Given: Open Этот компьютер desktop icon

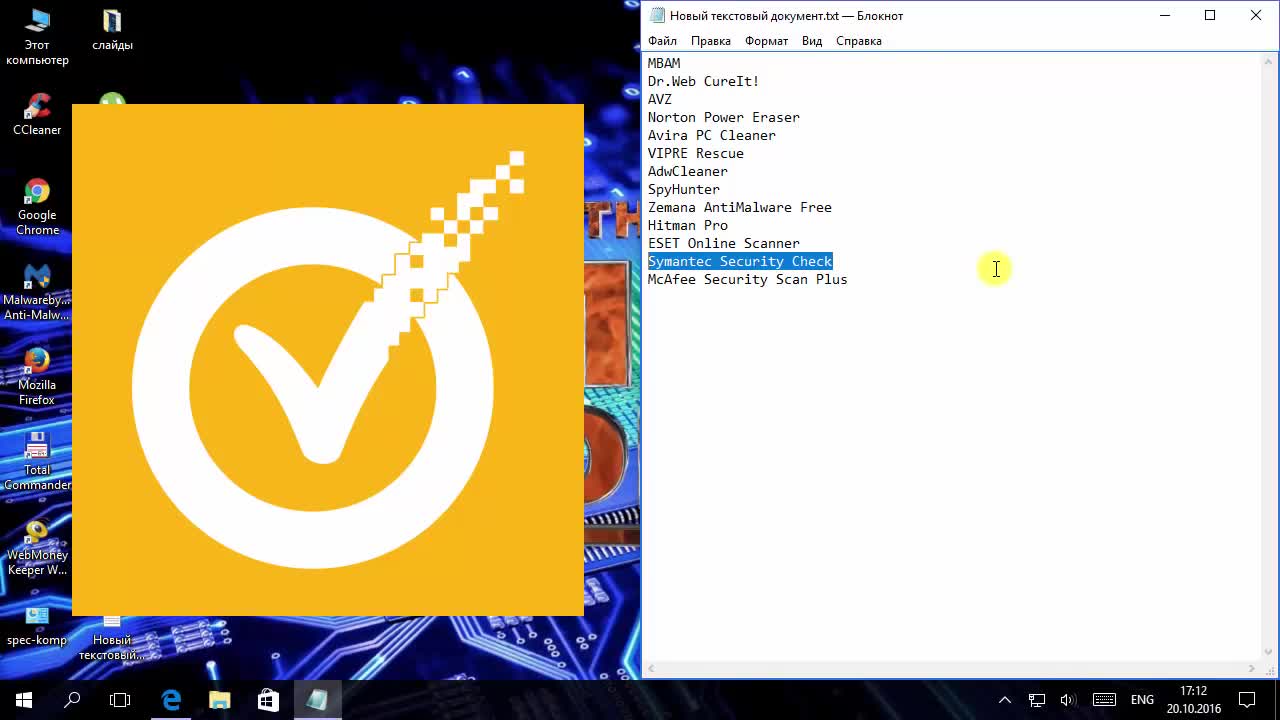Looking at the screenshot, I should click(x=37, y=37).
